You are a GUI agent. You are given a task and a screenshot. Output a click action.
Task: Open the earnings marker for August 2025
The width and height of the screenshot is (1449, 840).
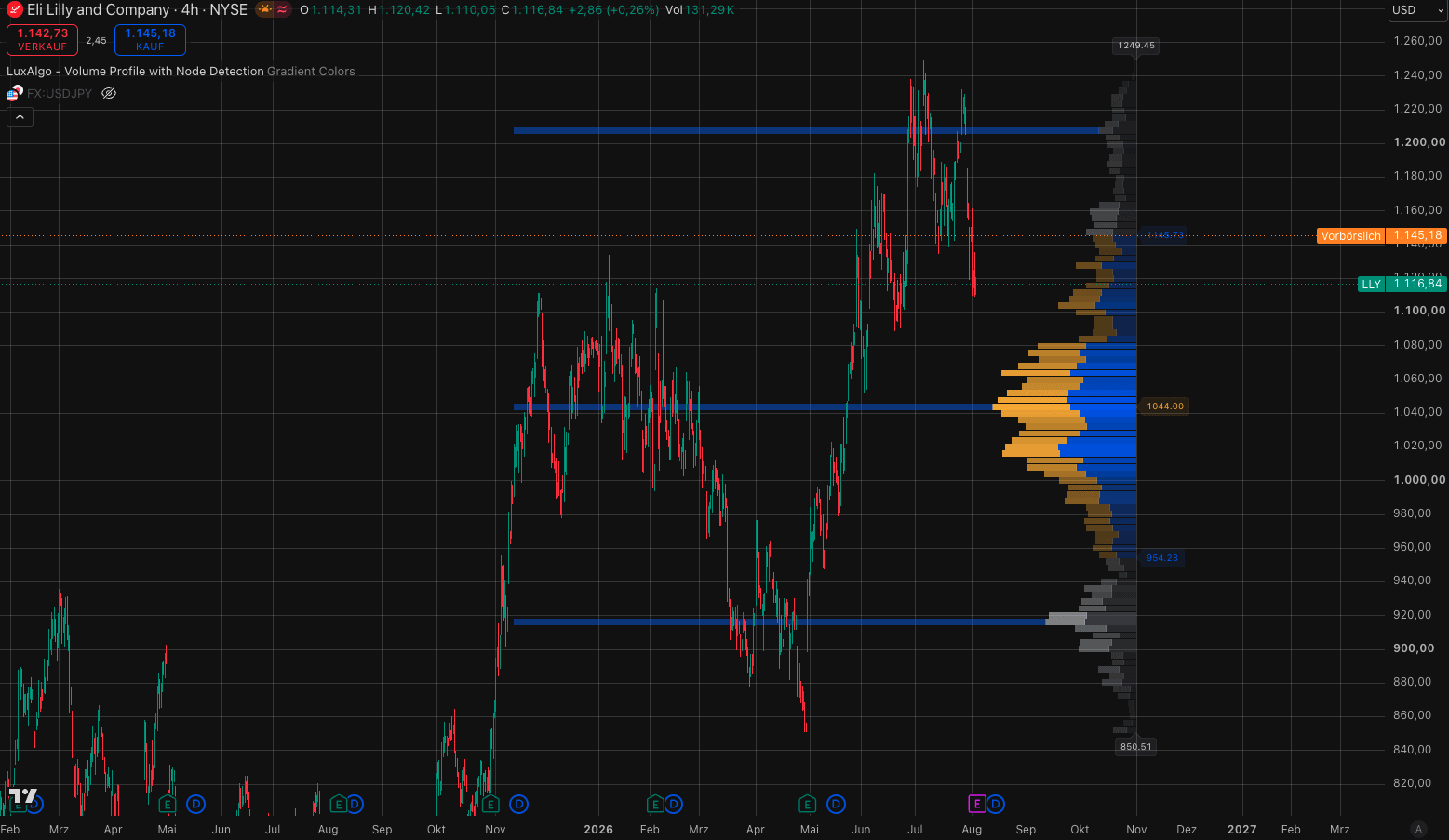339,804
